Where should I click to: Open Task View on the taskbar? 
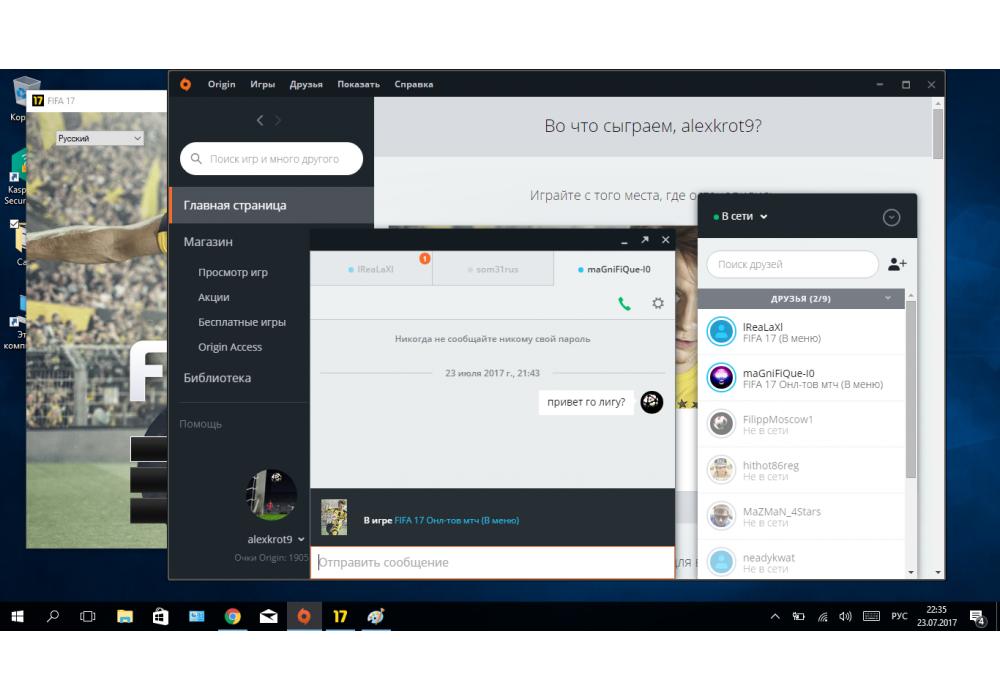tap(88, 616)
